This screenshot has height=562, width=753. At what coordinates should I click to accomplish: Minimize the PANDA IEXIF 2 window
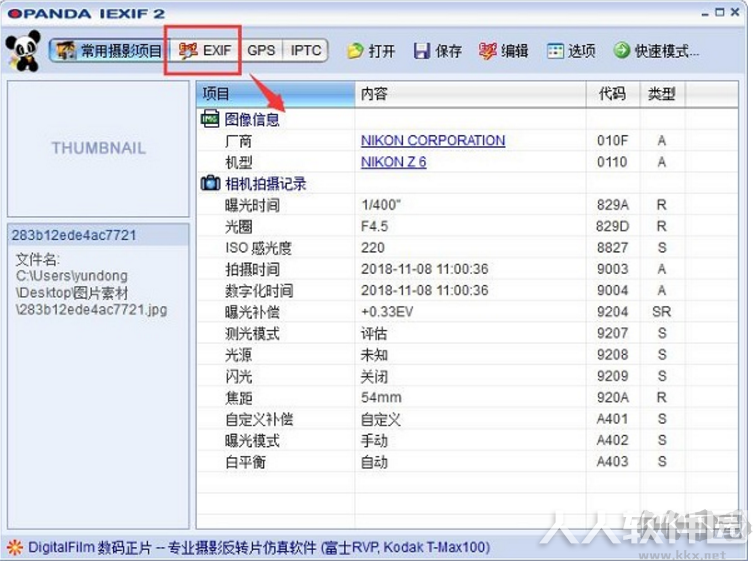pos(705,13)
